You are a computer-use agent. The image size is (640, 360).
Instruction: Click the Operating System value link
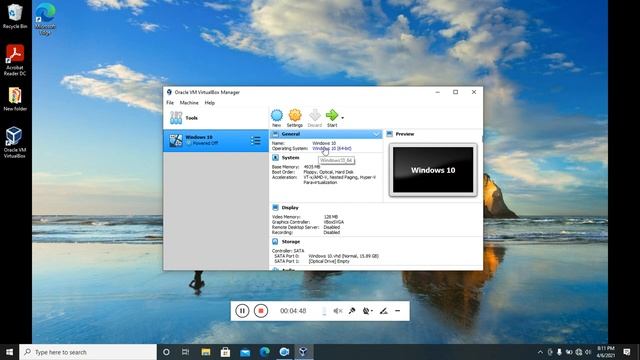pos(332,149)
